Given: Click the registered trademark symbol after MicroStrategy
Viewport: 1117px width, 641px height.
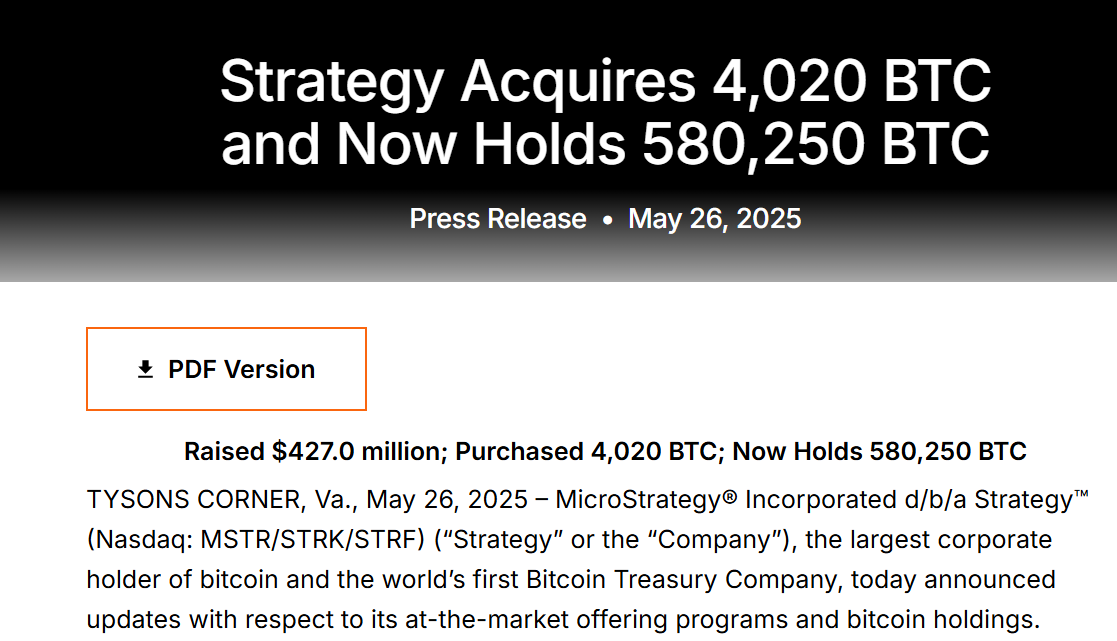Looking at the screenshot, I should (x=729, y=496).
